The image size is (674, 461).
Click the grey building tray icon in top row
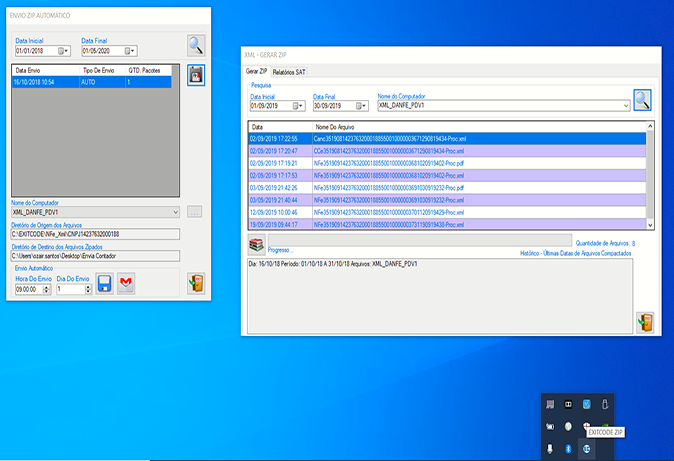(x=550, y=404)
